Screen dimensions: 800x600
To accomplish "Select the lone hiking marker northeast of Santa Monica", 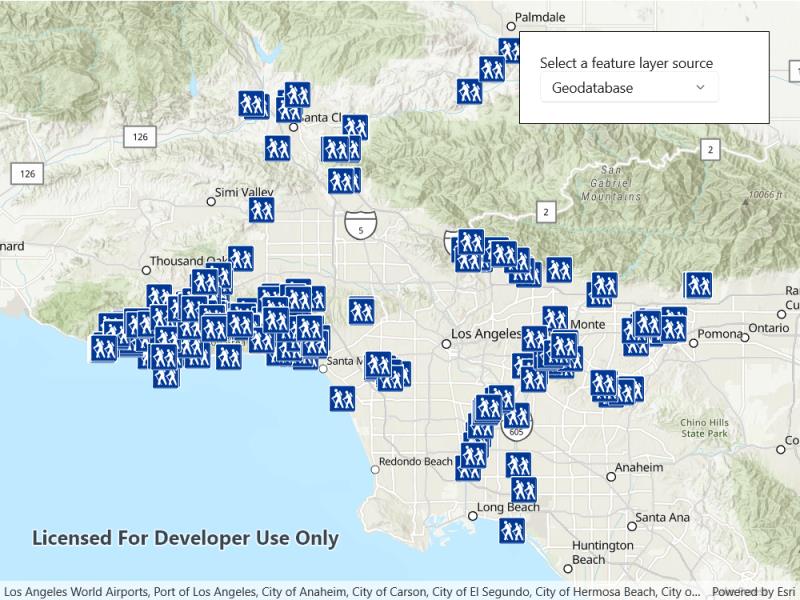I will click(362, 311).
